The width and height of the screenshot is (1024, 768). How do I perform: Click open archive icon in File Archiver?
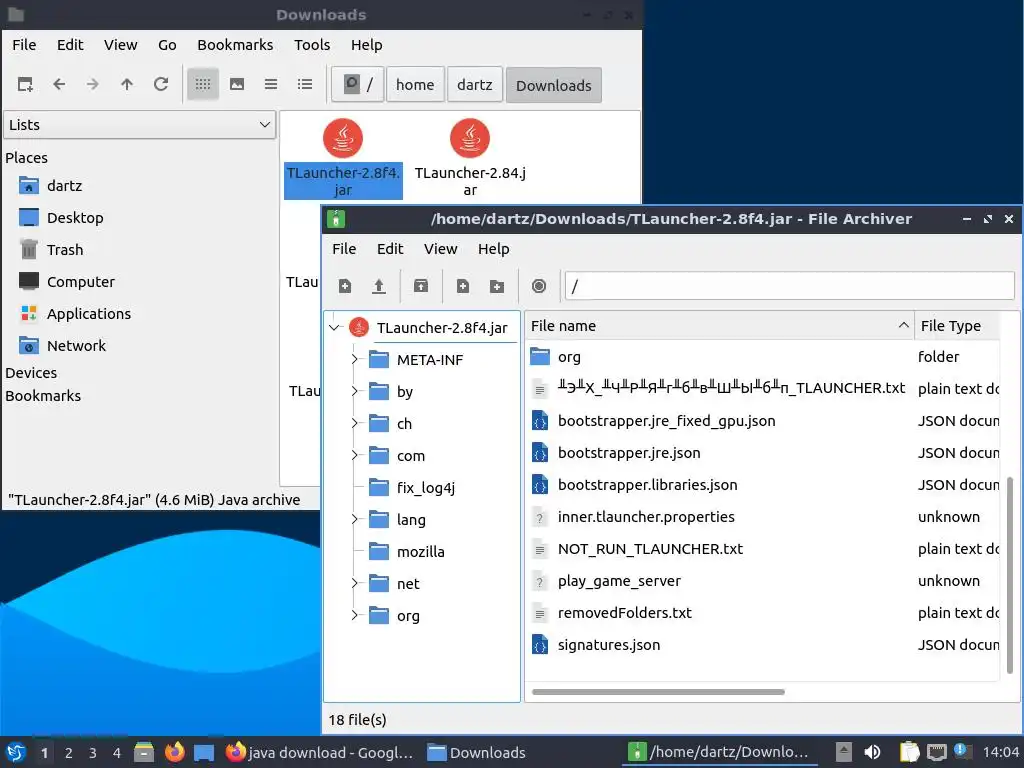pyautogui.click(x=379, y=286)
